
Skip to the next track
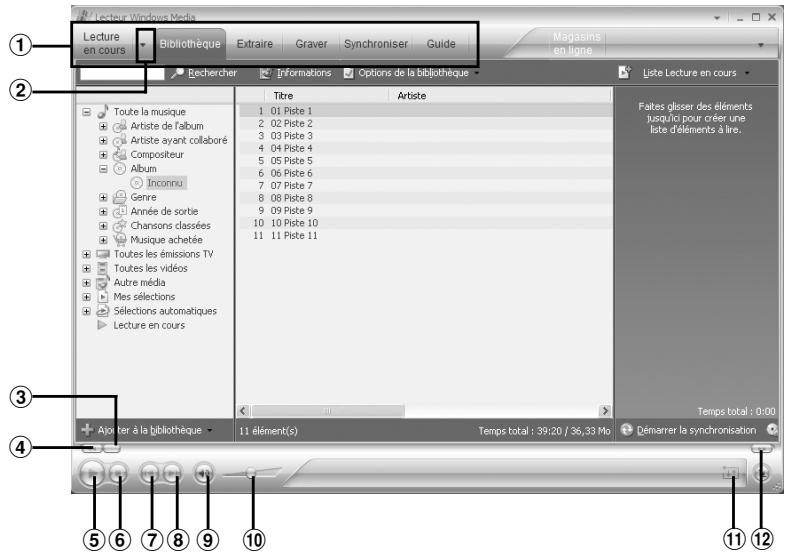pos(172,473)
